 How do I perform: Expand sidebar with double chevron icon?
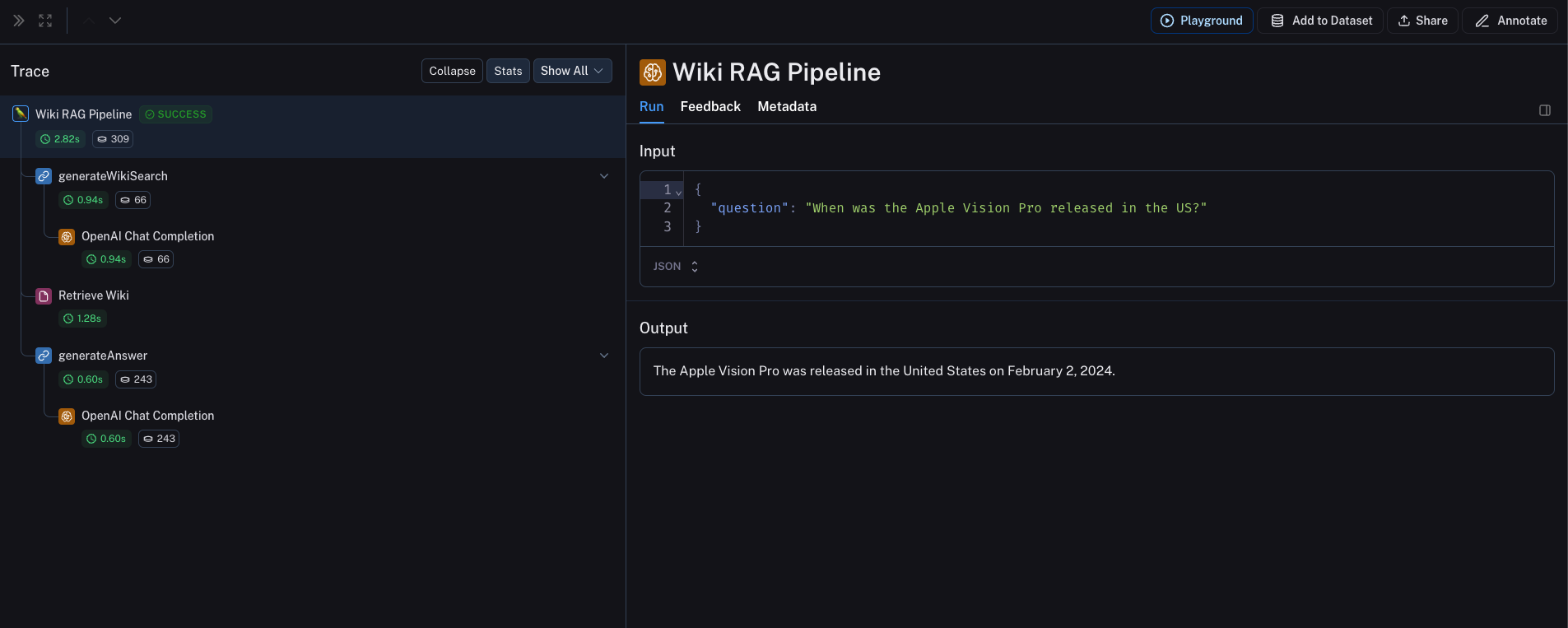click(19, 21)
